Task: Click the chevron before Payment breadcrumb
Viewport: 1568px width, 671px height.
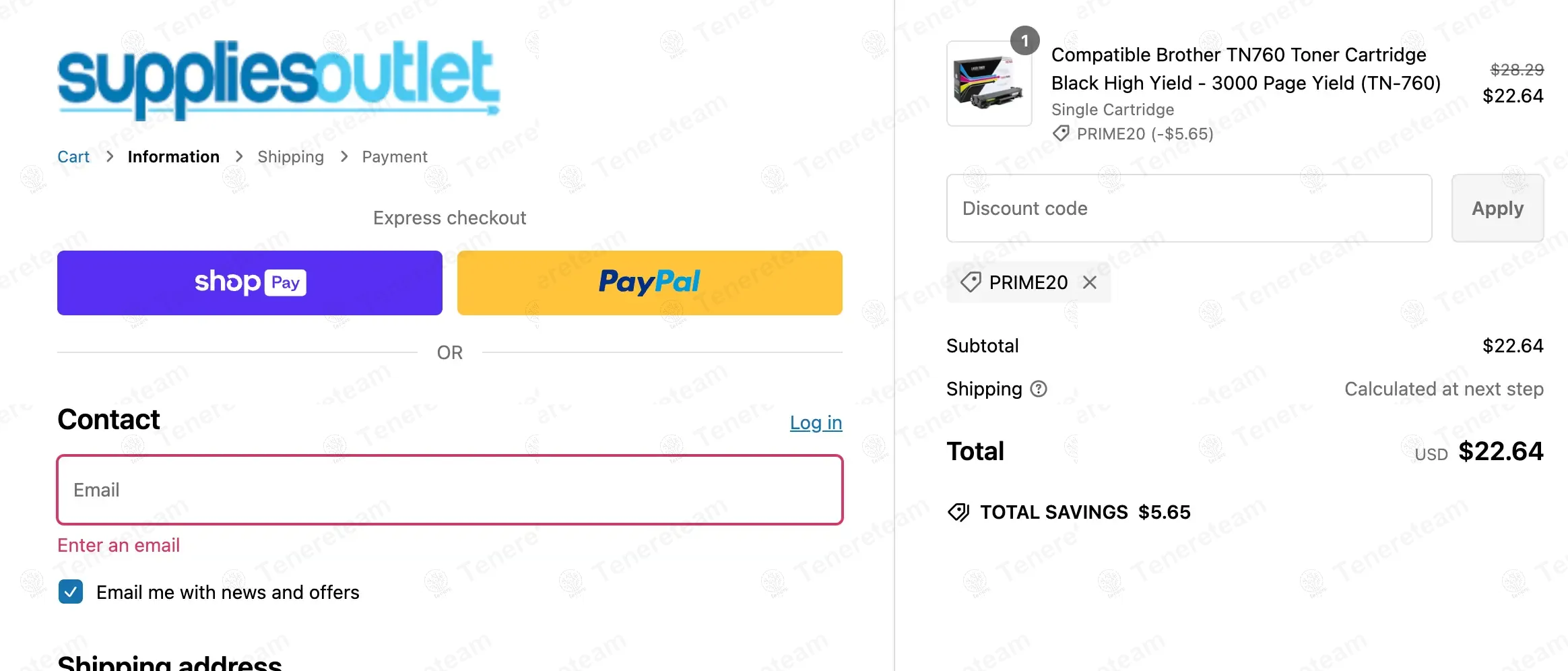Action: pyautogui.click(x=344, y=157)
